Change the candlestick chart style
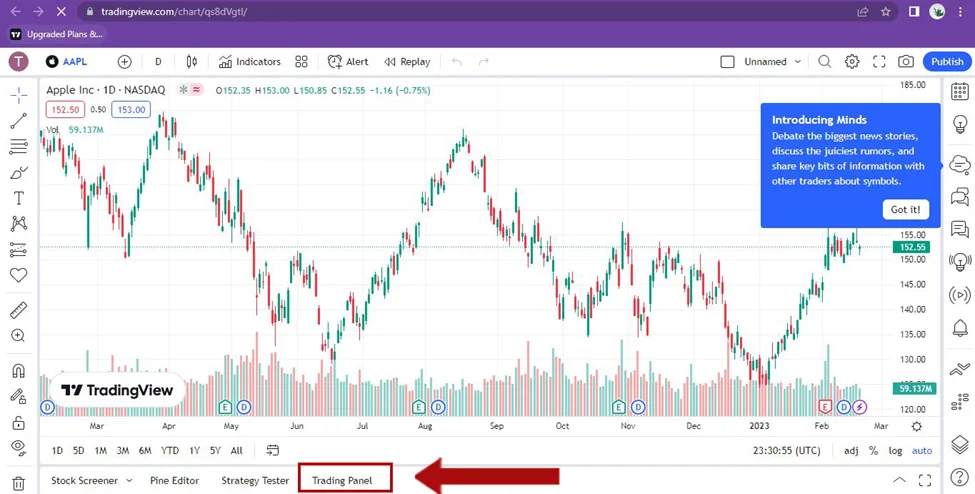 192,62
